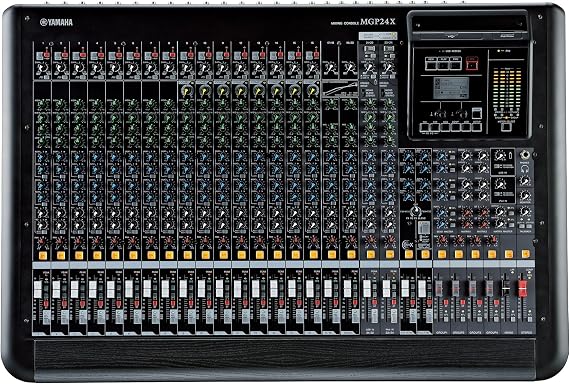The width and height of the screenshot is (569, 384).
Task: Click the channel 5 top green EQ knob
Action: pyautogui.click(x=115, y=106)
